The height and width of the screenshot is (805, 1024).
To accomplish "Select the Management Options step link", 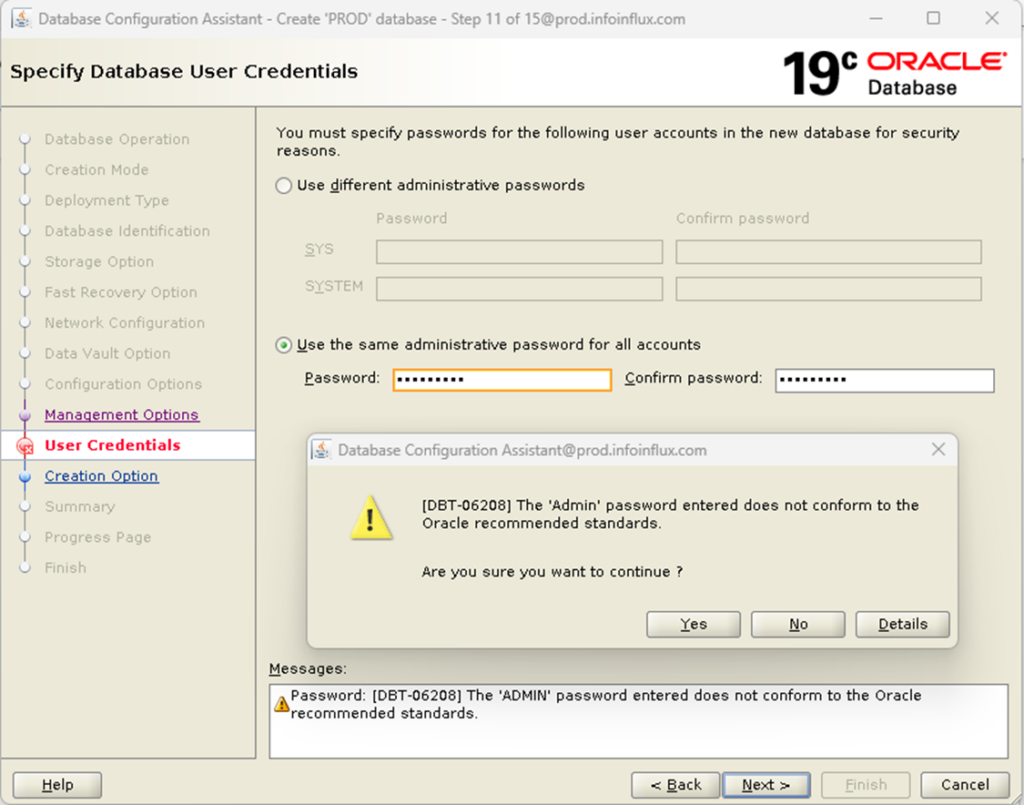I will click(x=122, y=414).
